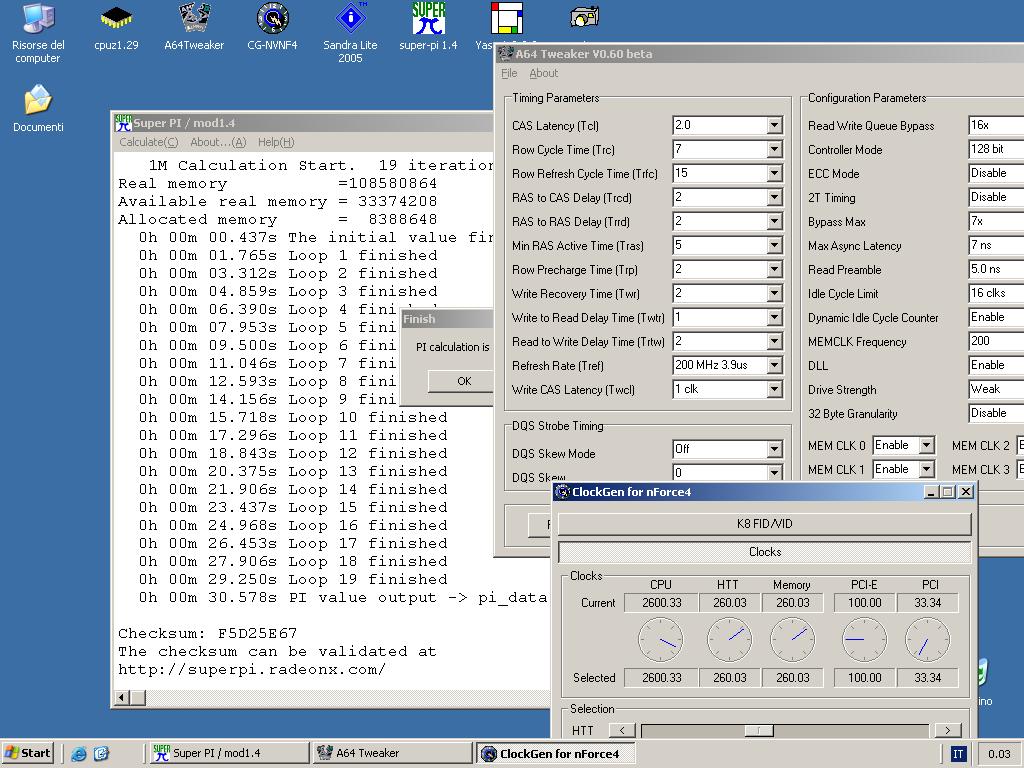The height and width of the screenshot is (768, 1024).
Task: Click the Drive Strength Weak field
Action: pyautogui.click(x=996, y=389)
